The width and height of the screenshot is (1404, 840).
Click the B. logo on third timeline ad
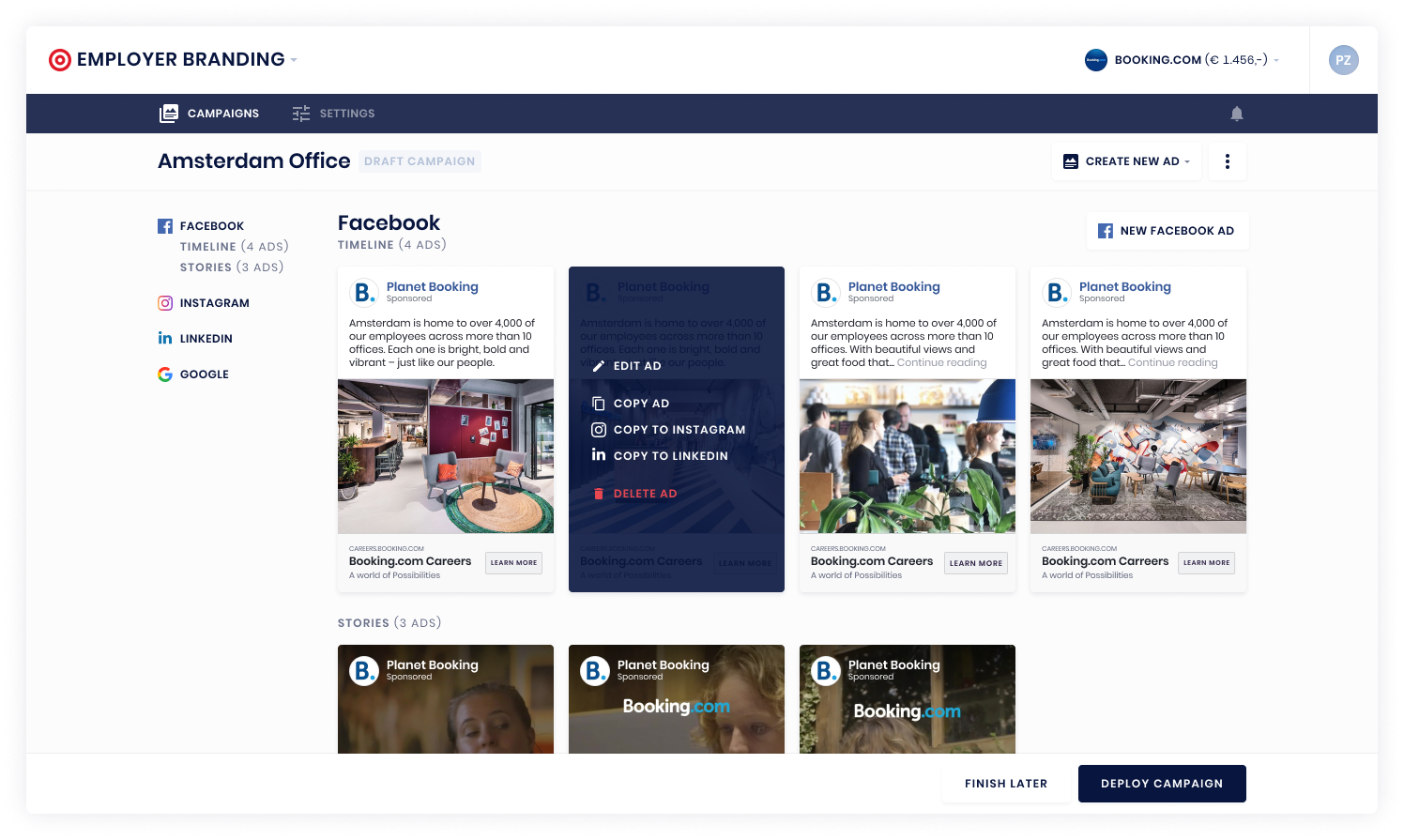(826, 293)
